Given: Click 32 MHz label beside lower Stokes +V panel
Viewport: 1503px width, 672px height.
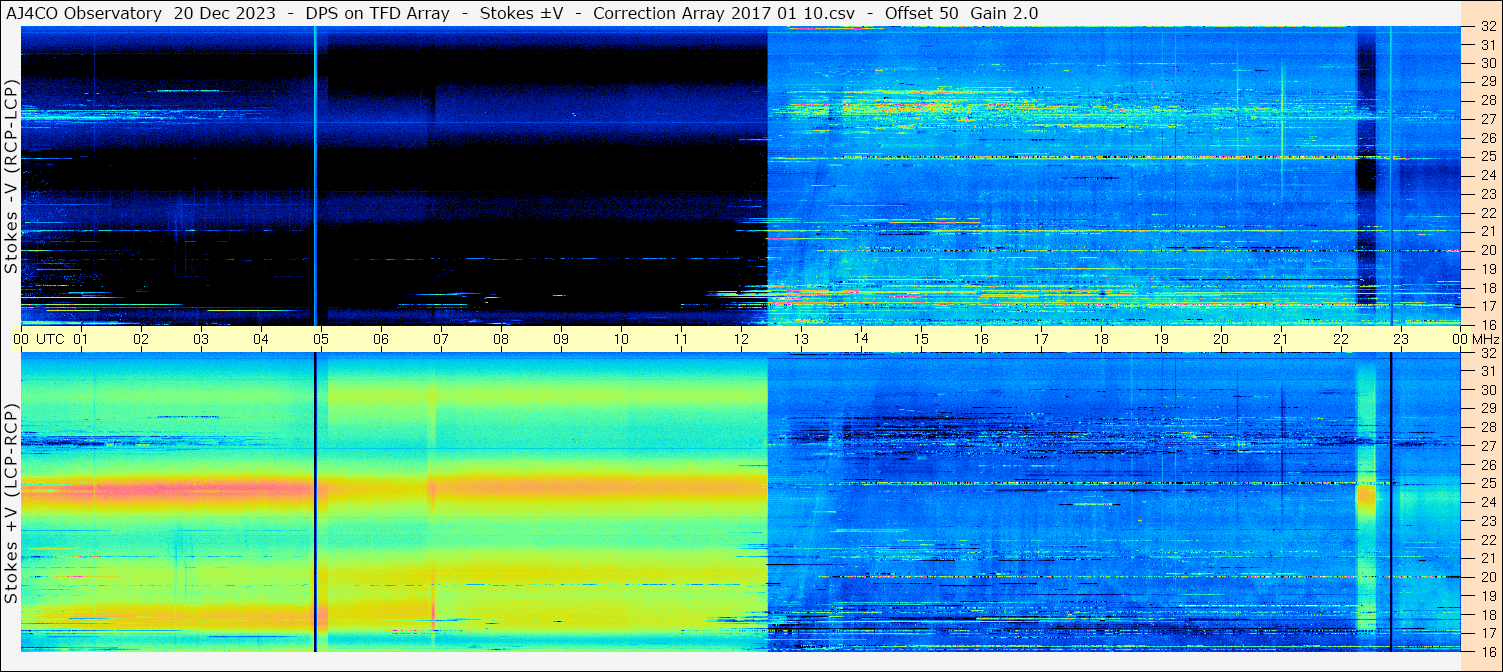Looking at the screenshot, I should 1488,353.
